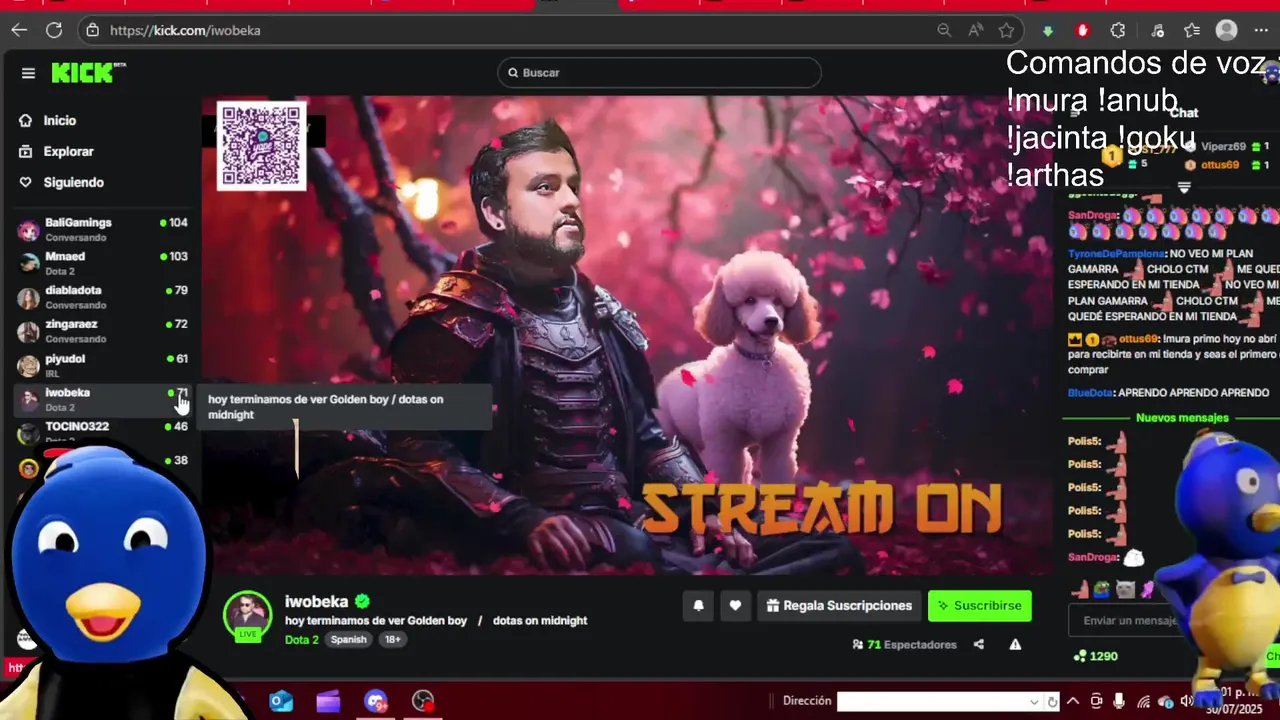
Task: Click the read aloud icon in address bar
Action: pos(975,30)
